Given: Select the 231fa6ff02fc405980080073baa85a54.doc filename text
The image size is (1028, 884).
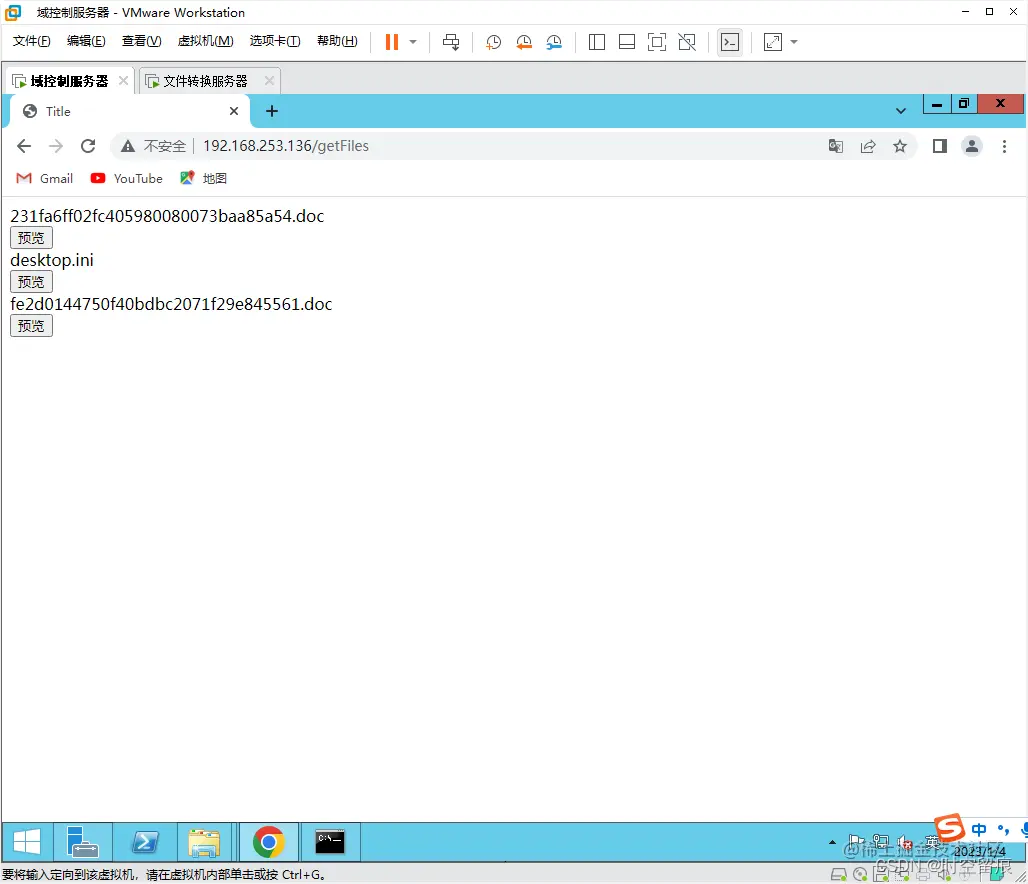Looking at the screenshot, I should point(167,216).
